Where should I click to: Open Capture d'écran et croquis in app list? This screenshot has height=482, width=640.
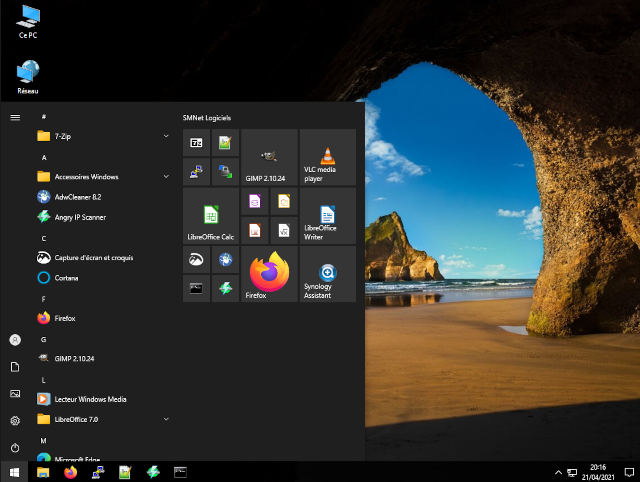pos(102,258)
